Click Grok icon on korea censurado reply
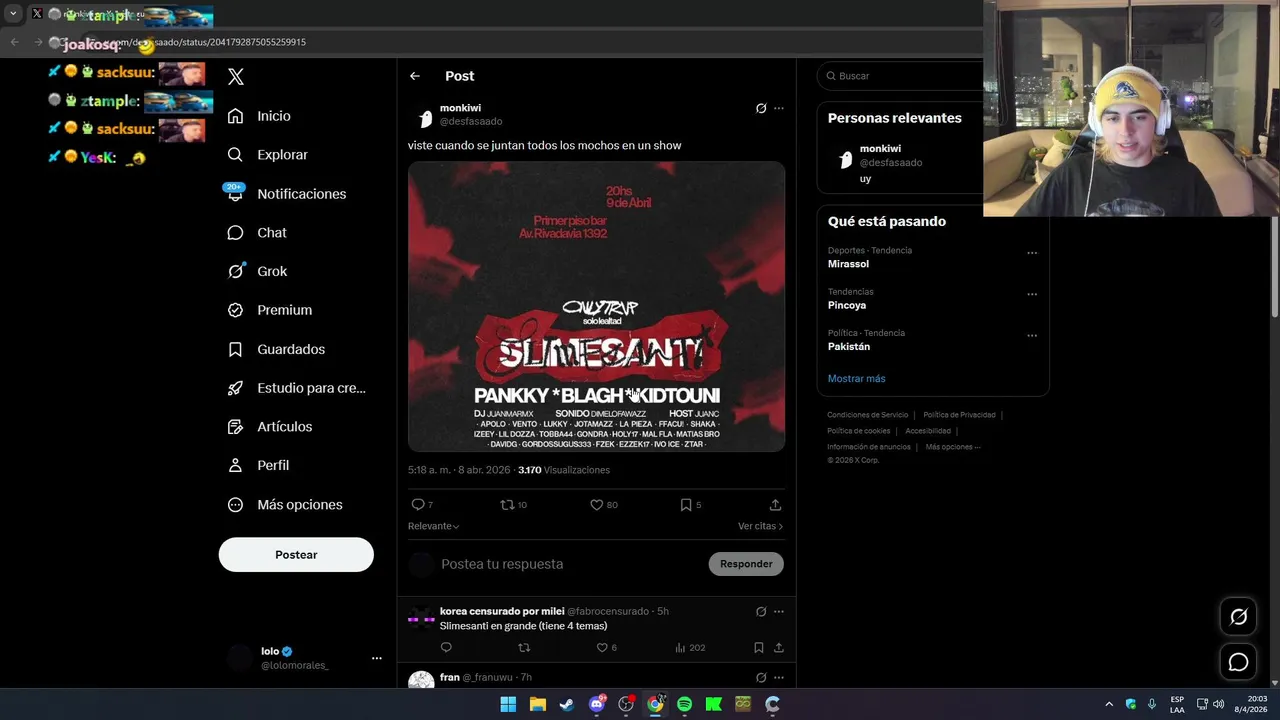The width and height of the screenshot is (1280, 720). pyautogui.click(x=761, y=611)
